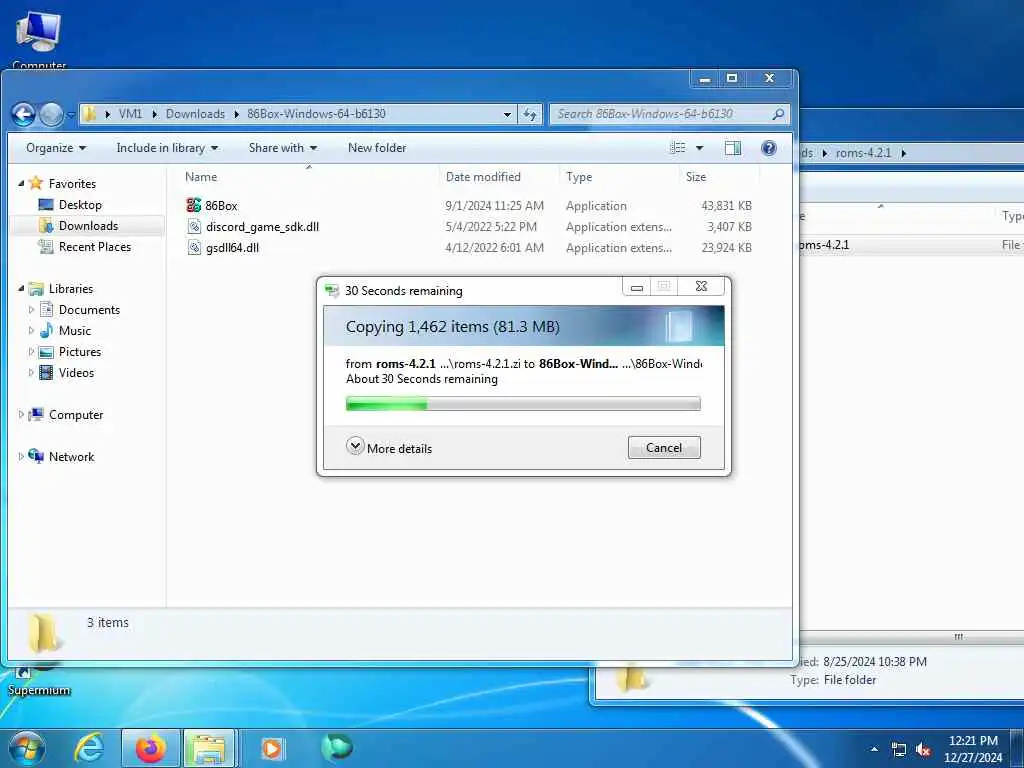Click Cancel in the copy dialog
Screen dimensions: 1024x768
(x=664, y=448)
